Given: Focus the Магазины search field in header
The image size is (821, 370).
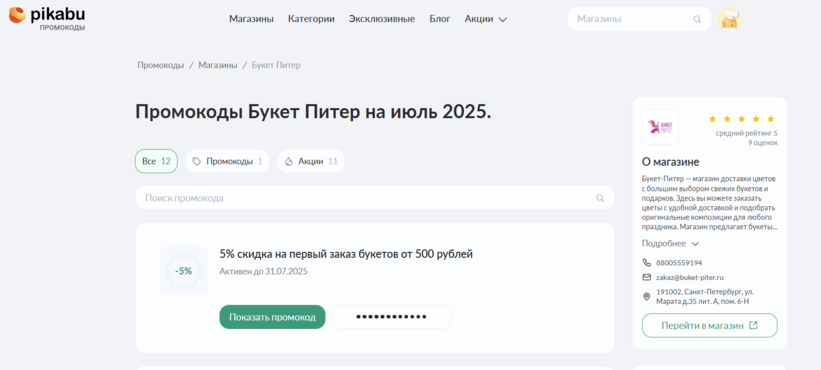Looking at the screenshot, I should tap(639, 19).
